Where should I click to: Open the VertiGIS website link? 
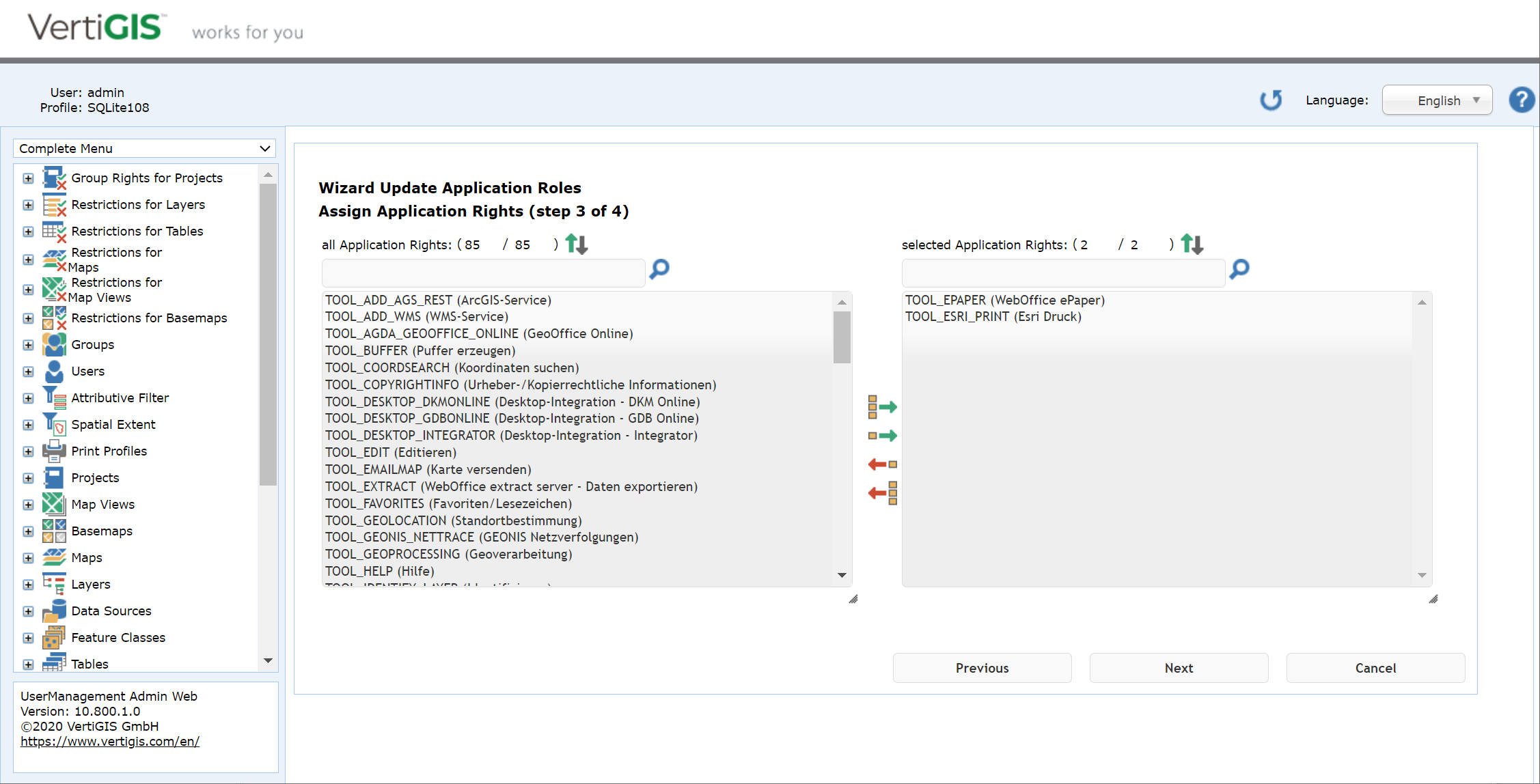[x=110, y=741]
